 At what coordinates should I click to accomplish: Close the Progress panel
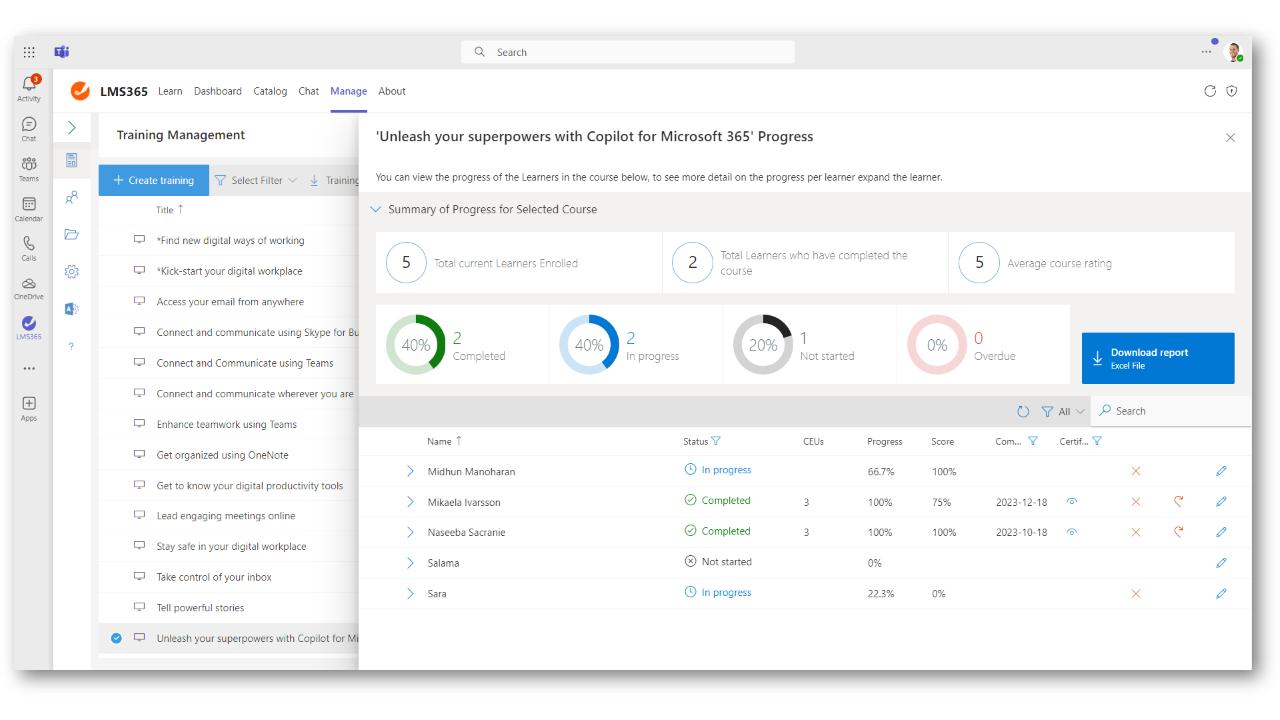point(1230,138)
